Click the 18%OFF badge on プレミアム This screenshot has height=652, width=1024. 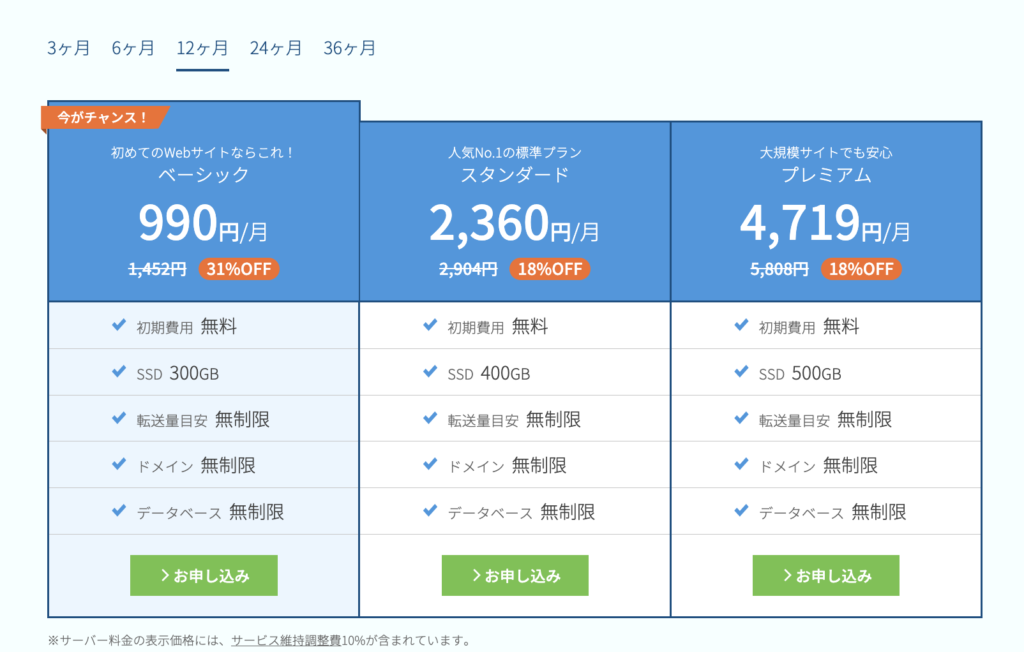pos(861,269)
